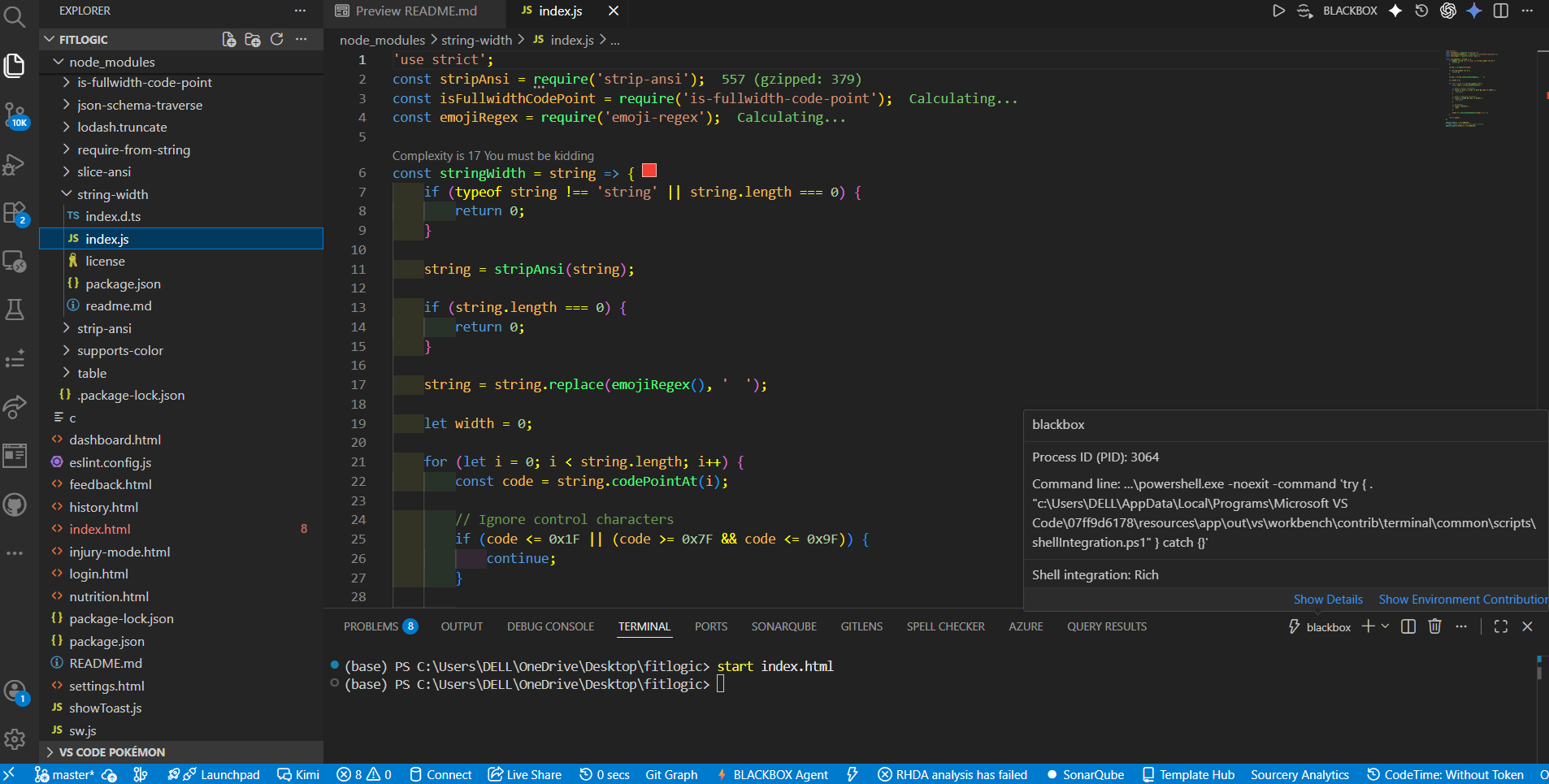1549x784 pixels.
Task: Toggle maximized terminal panel size
Action: click(x=1500, y=626)
